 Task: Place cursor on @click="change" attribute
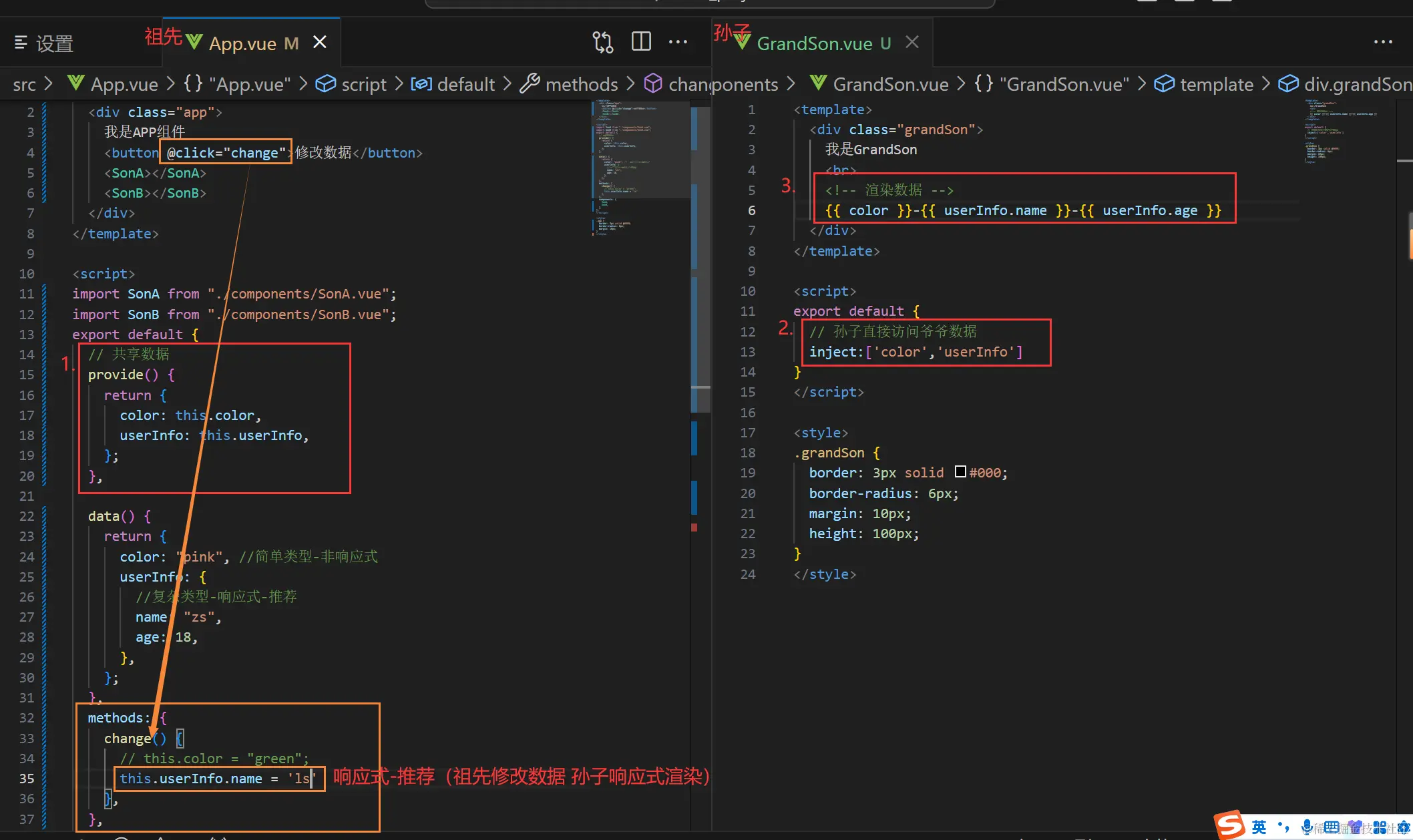(x=226, y=153)
